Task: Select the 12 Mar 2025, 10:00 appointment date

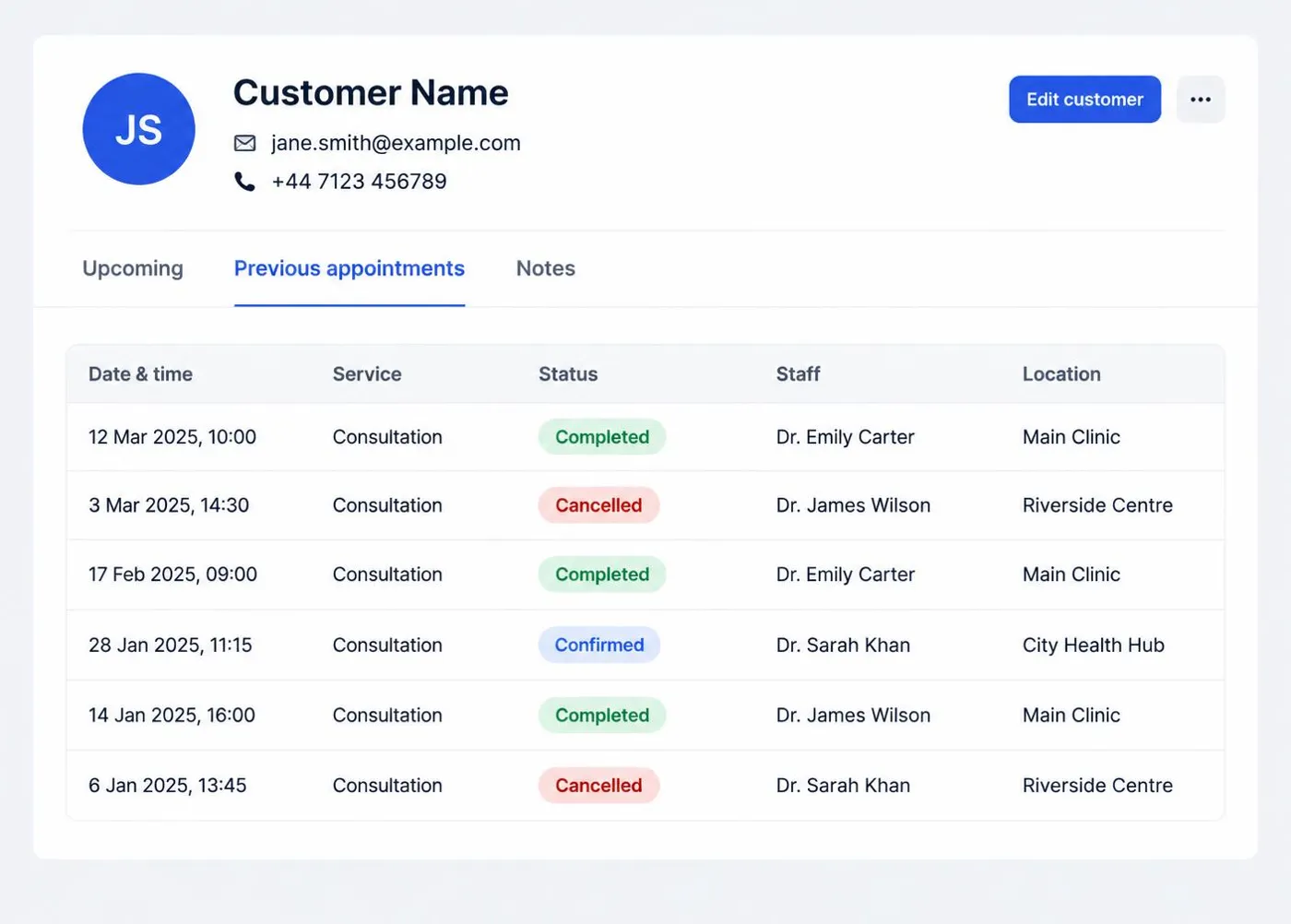Action: coord(172,437)
